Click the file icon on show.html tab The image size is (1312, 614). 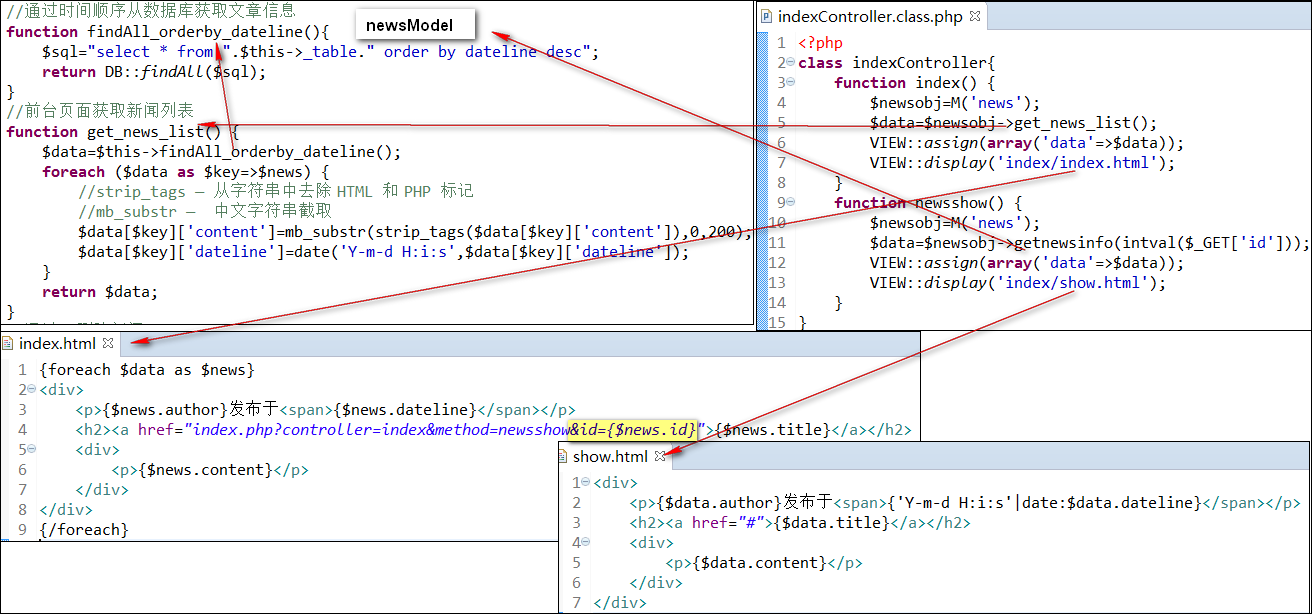(x=563, y=457)
